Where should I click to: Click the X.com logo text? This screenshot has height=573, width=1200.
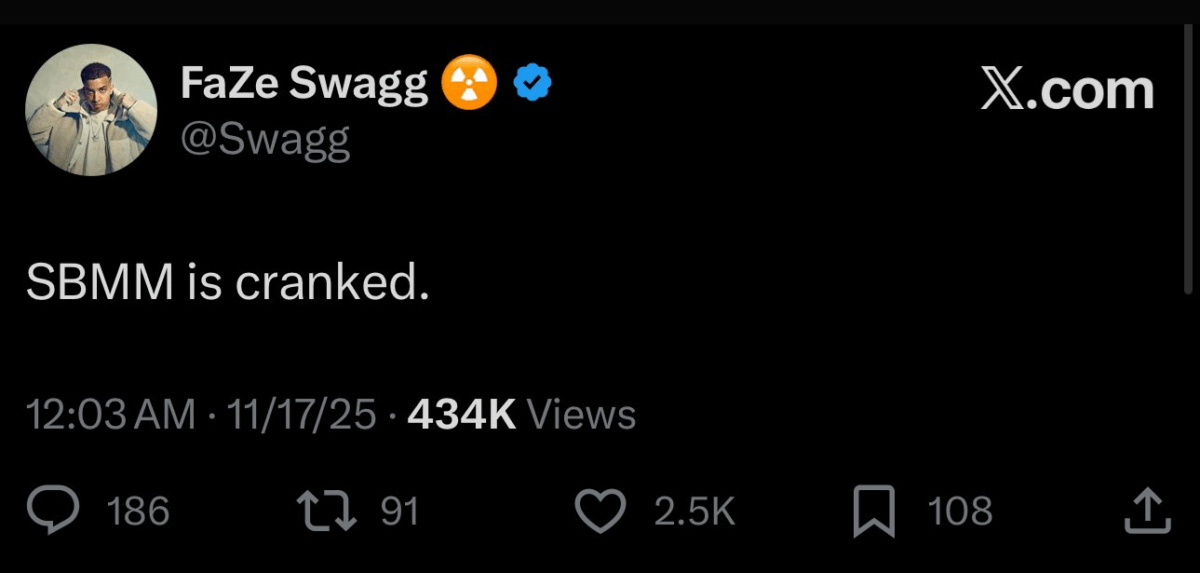(x=1066, y=90)
